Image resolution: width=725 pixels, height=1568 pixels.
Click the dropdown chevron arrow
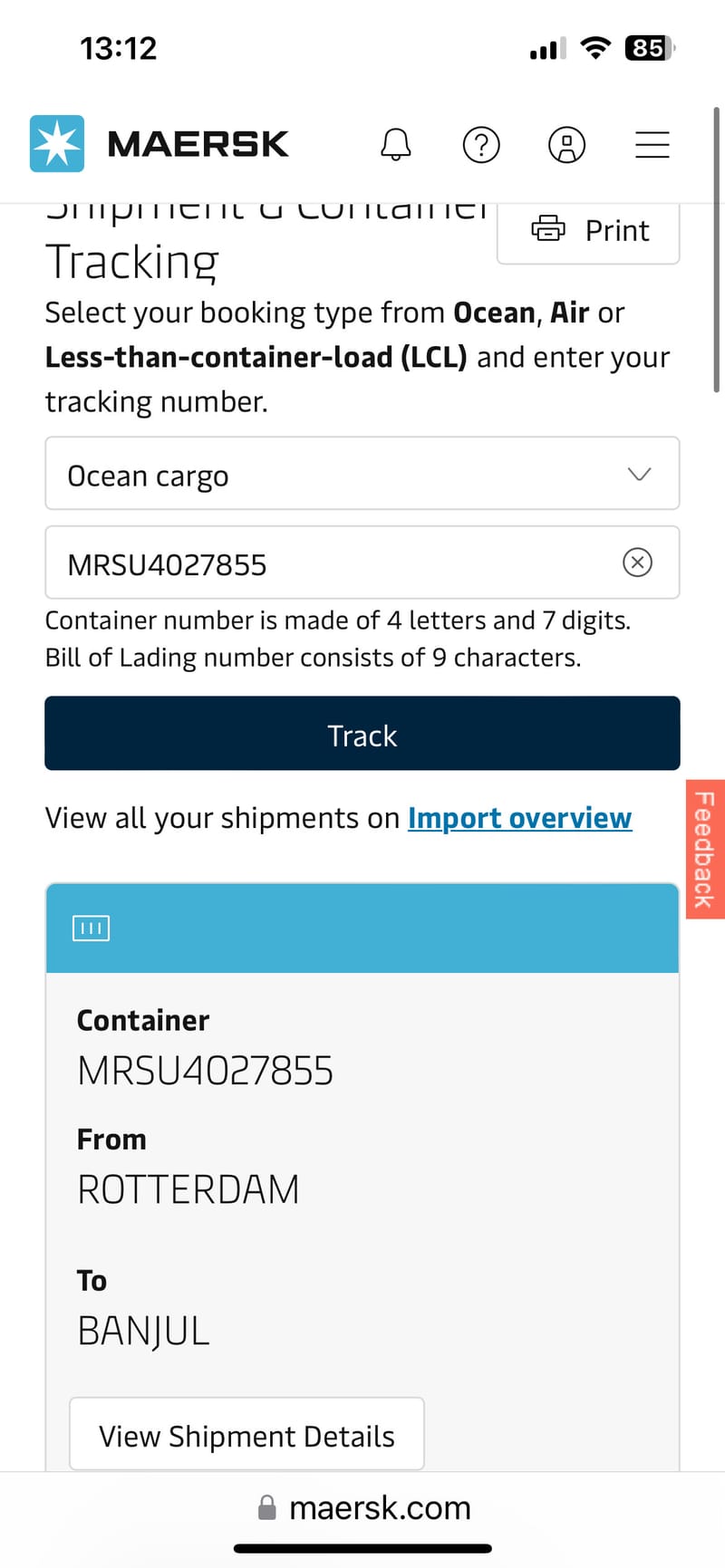click(639, 474)
